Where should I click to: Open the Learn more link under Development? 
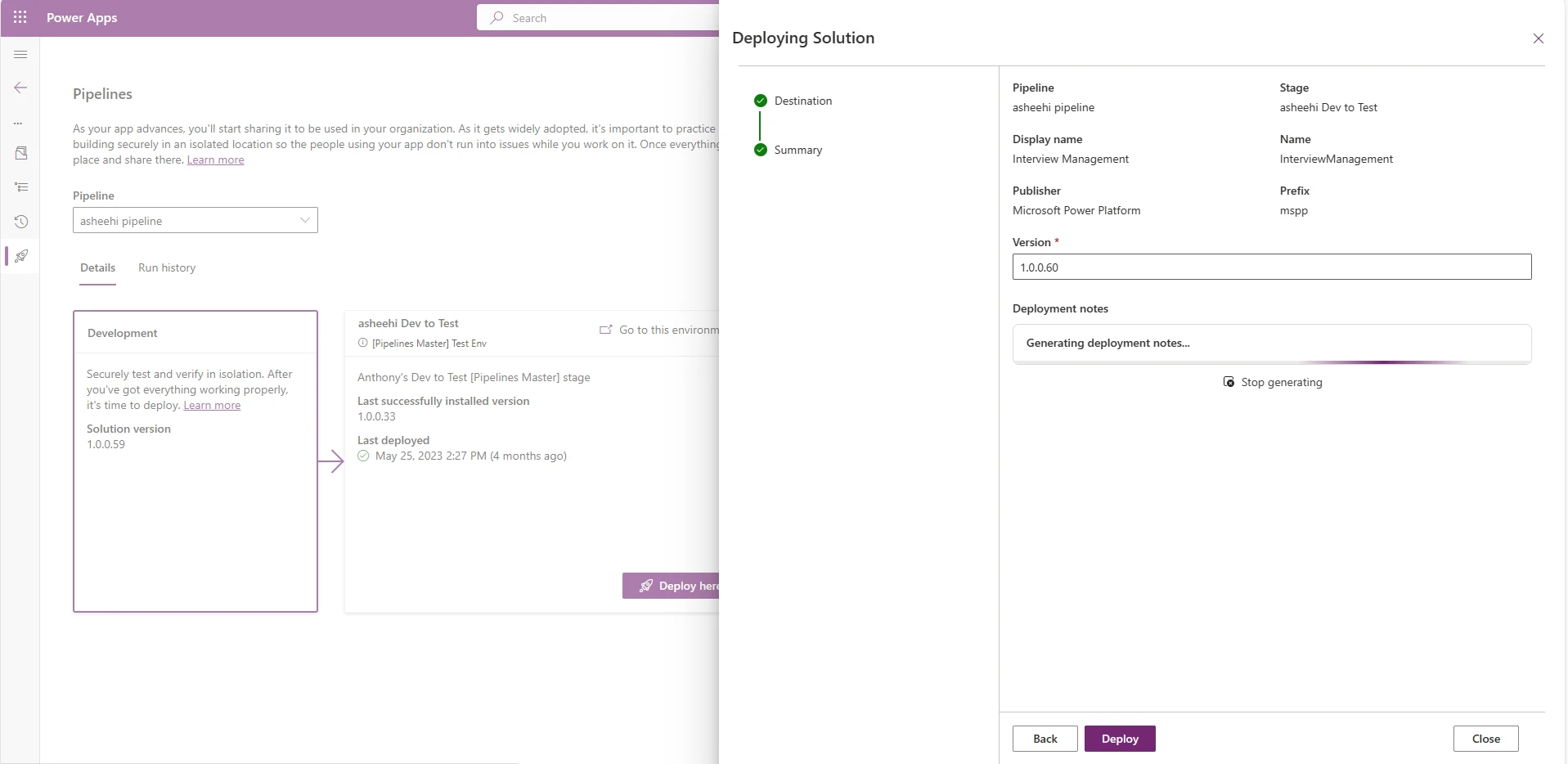pyautogui.click(x=212, y=405)
